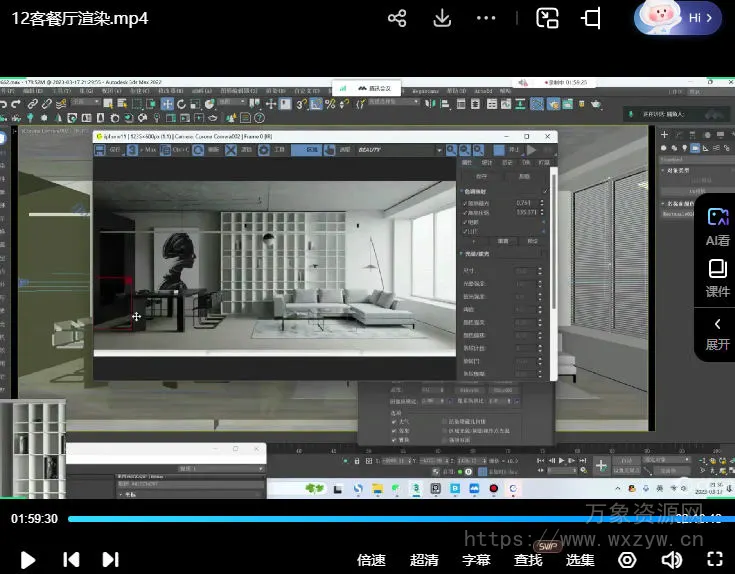Open the BEAUTY render element dropdown
Image resolution: width=735 pixels, height=574 pixels.
coord(400,150)
